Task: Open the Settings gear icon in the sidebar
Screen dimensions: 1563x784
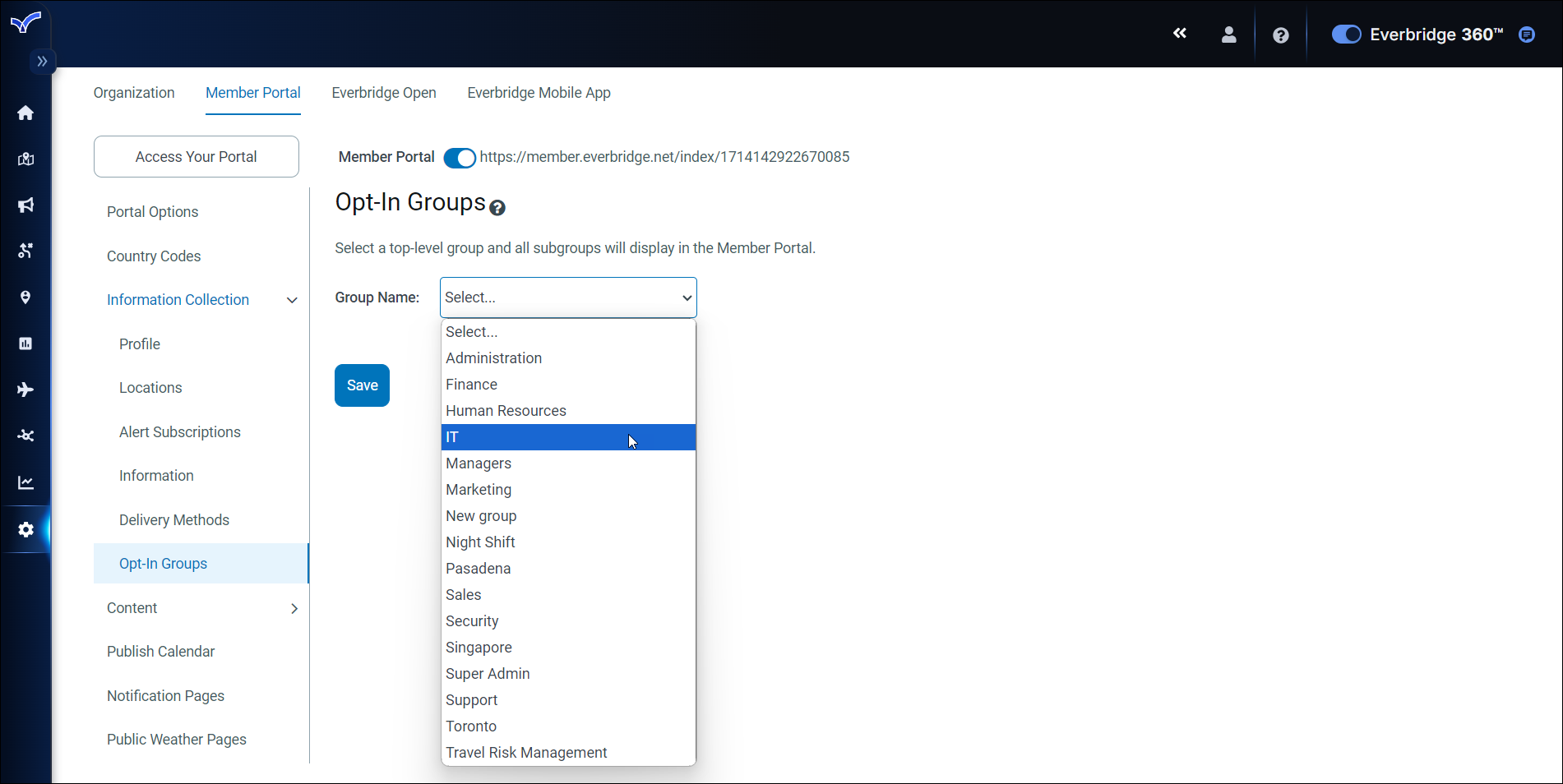Action: tap(25, 530)
